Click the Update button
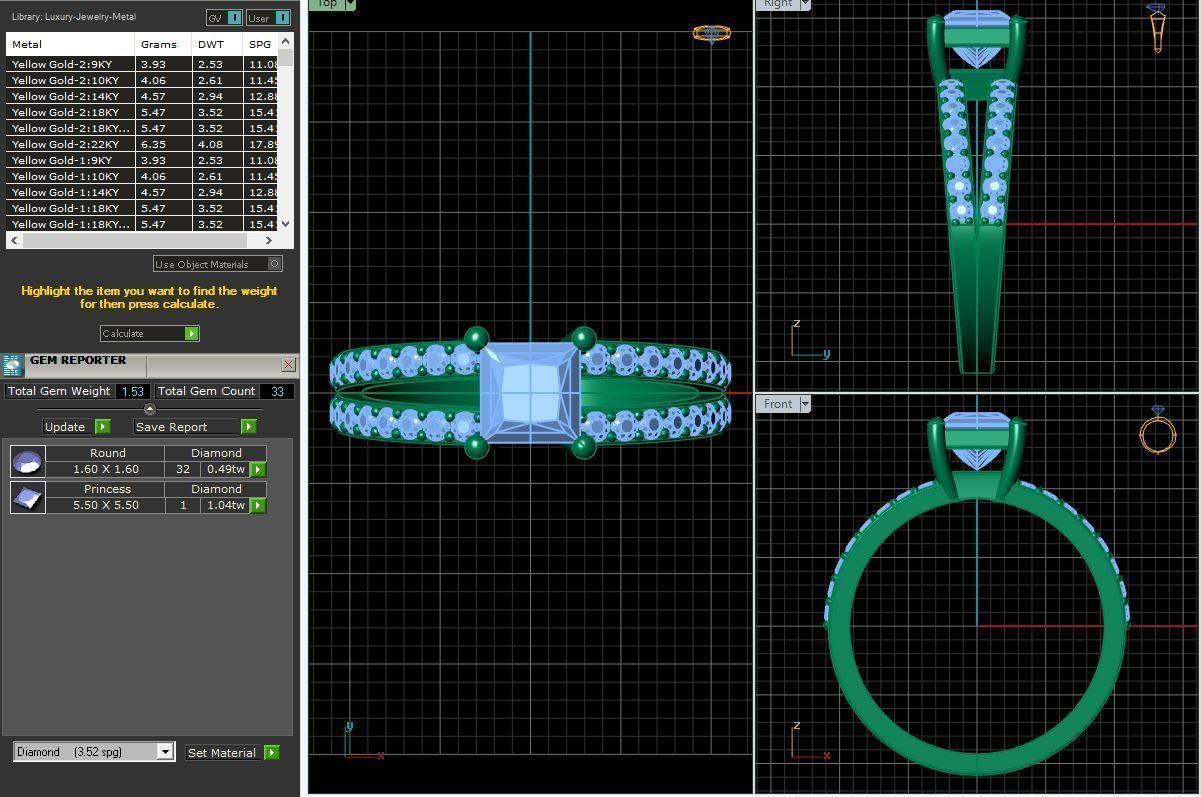 click(76, 426)
